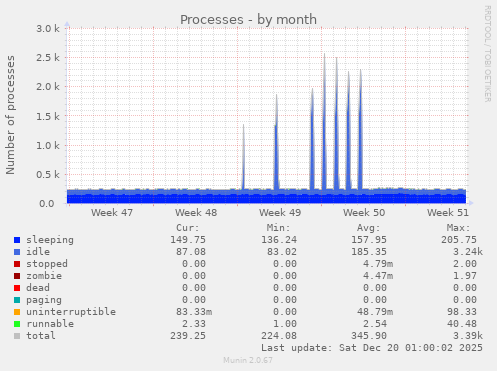
Task: Click the uninterruptible legend color swatch
Action: click(x=17, y=312)
